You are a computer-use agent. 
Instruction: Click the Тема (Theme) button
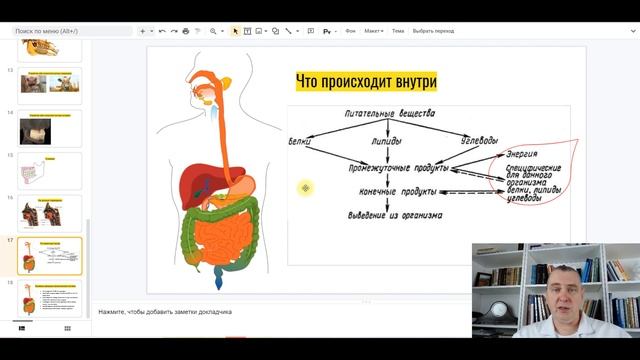tap(398, 31)
